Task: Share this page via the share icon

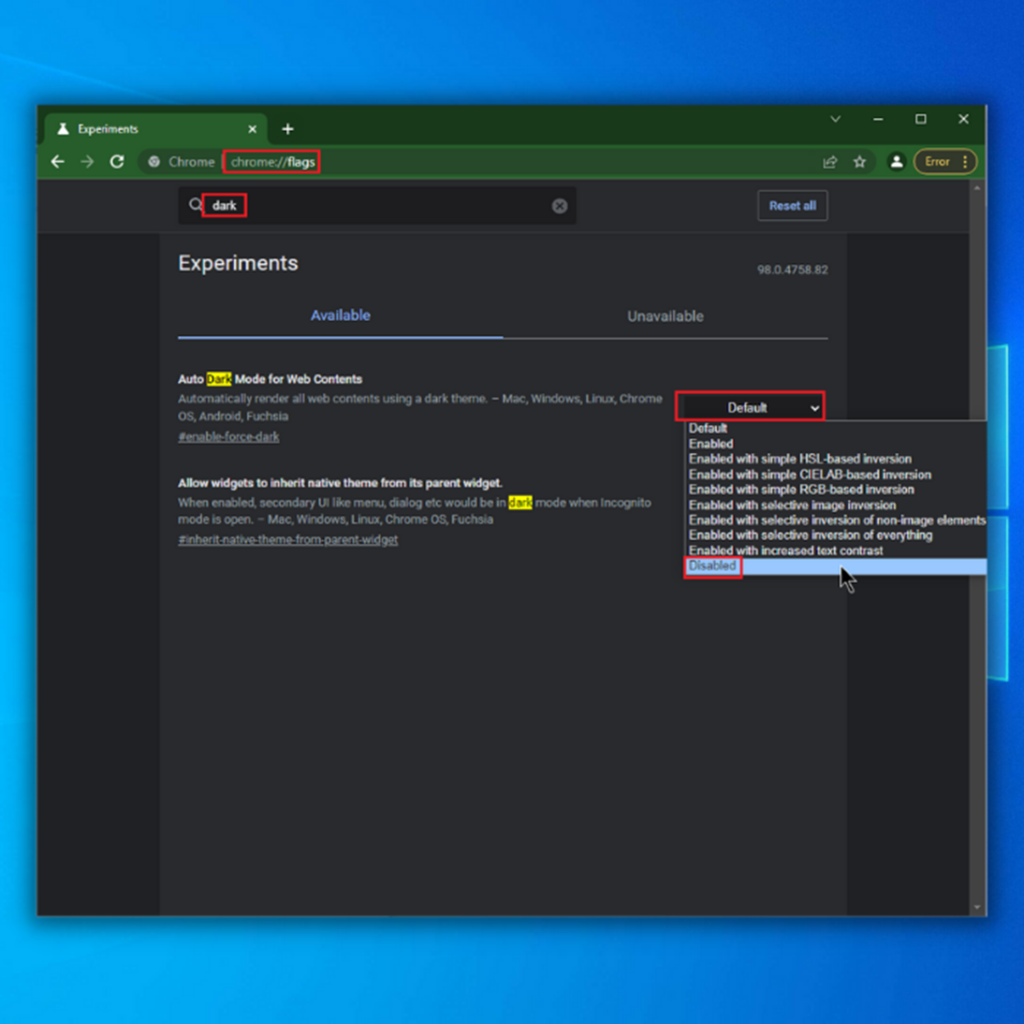Action: 830,162
